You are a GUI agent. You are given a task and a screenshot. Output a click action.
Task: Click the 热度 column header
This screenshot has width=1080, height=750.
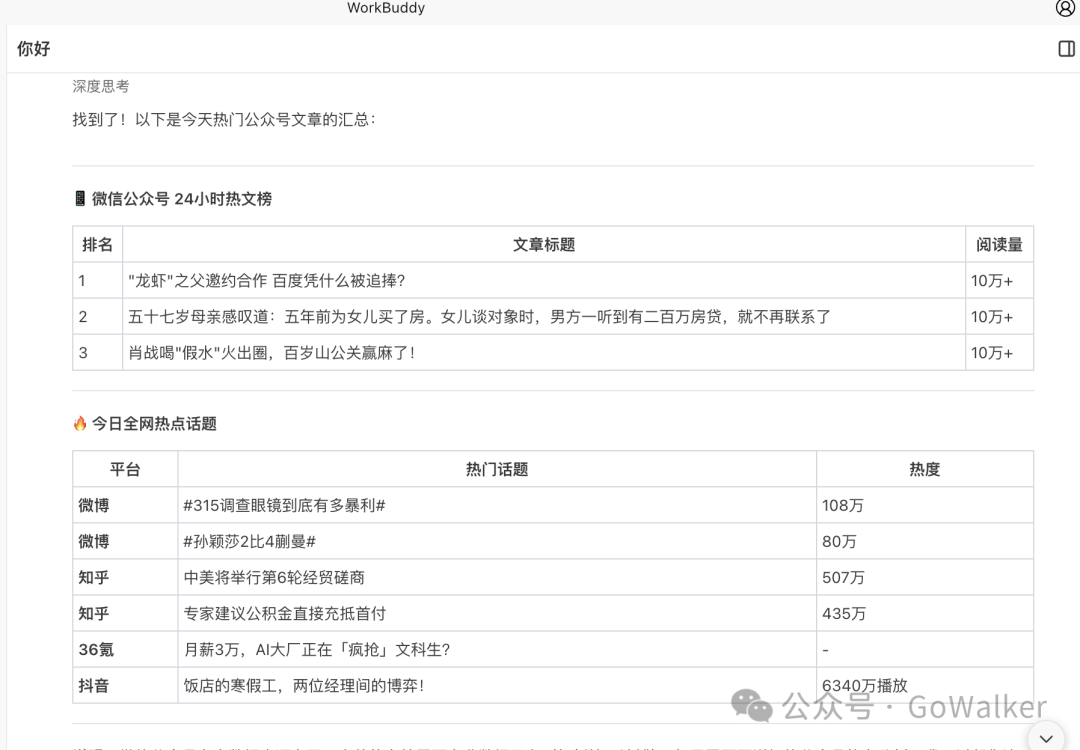(x=924, y=468)
